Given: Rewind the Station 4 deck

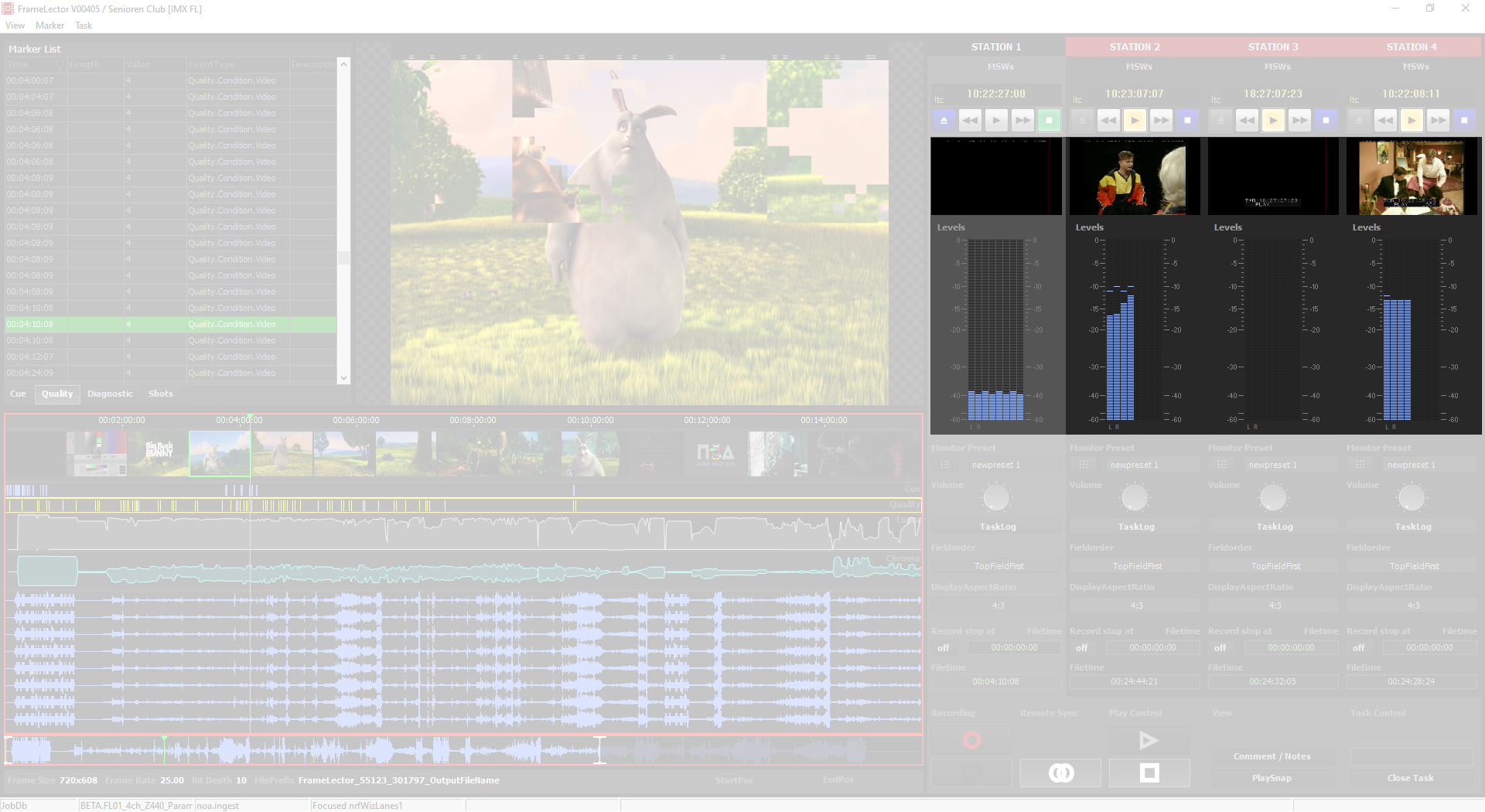Looking at the screenshot, I should point(1385,120).
